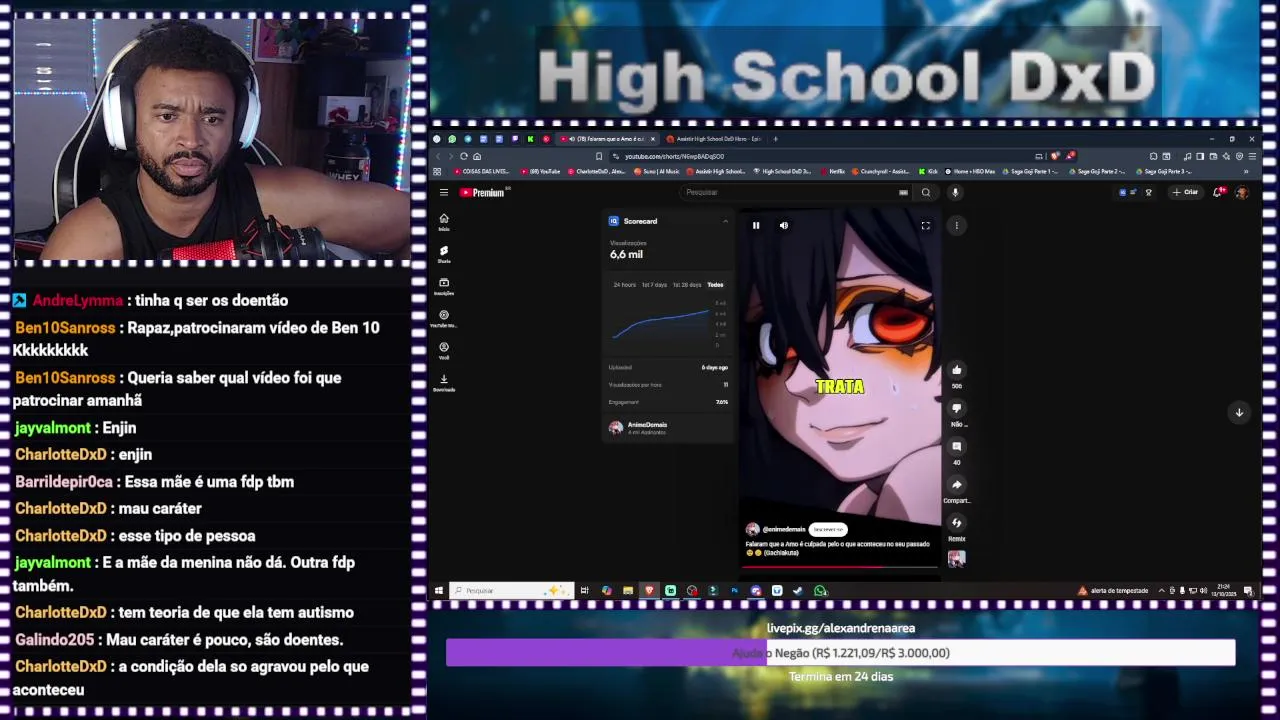The height and width of the screenshot is (720, 1280).
Task: Click the browser home button
Action: click(x=477, y=156)
